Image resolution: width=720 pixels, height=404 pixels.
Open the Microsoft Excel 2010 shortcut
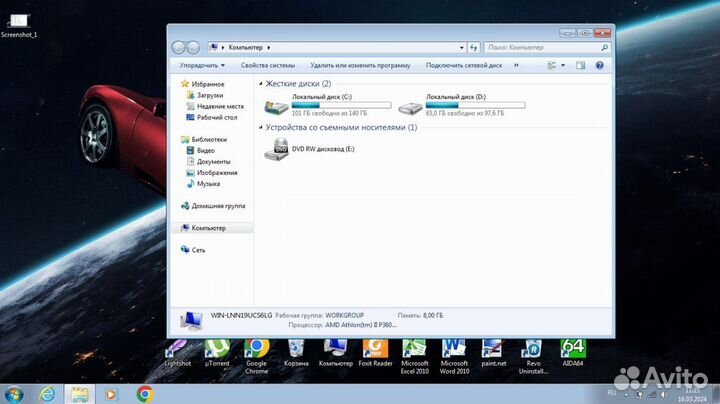click(415, 356)
